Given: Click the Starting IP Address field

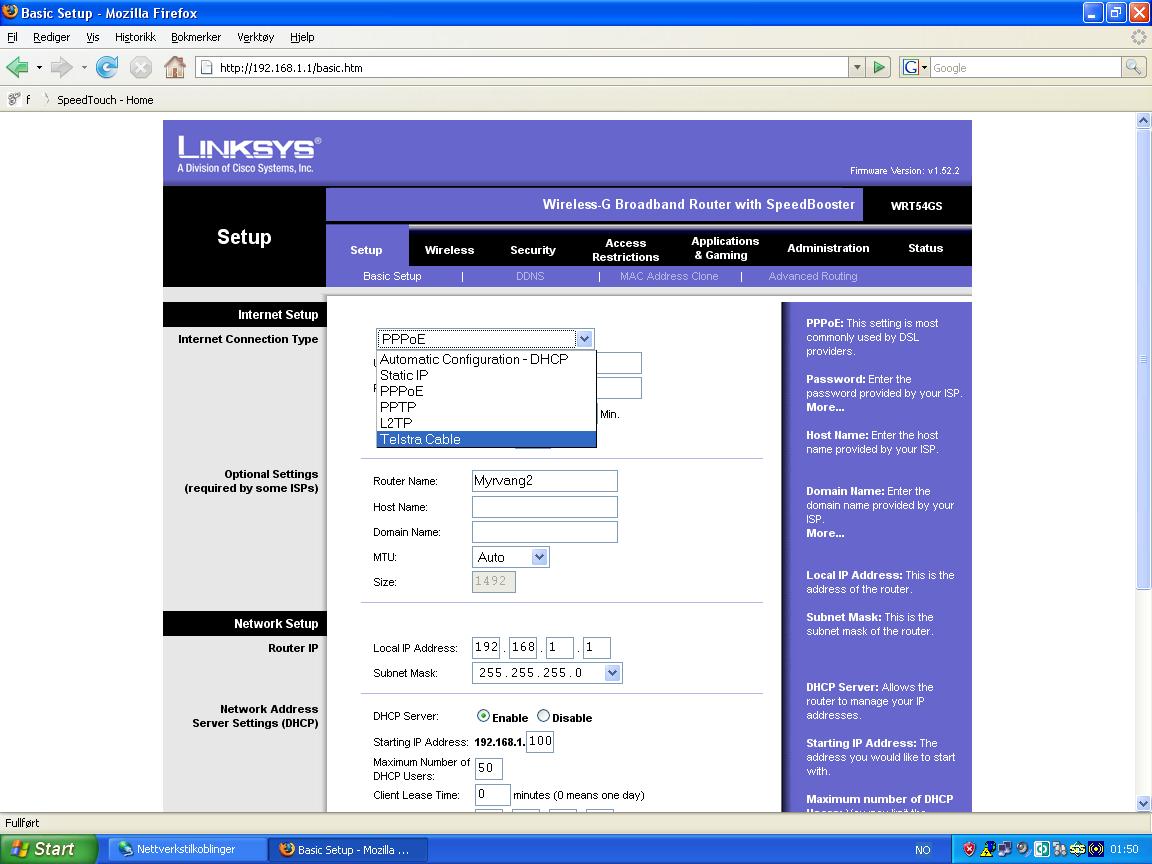Looking at the screenshot, I should tap(540, 741).
